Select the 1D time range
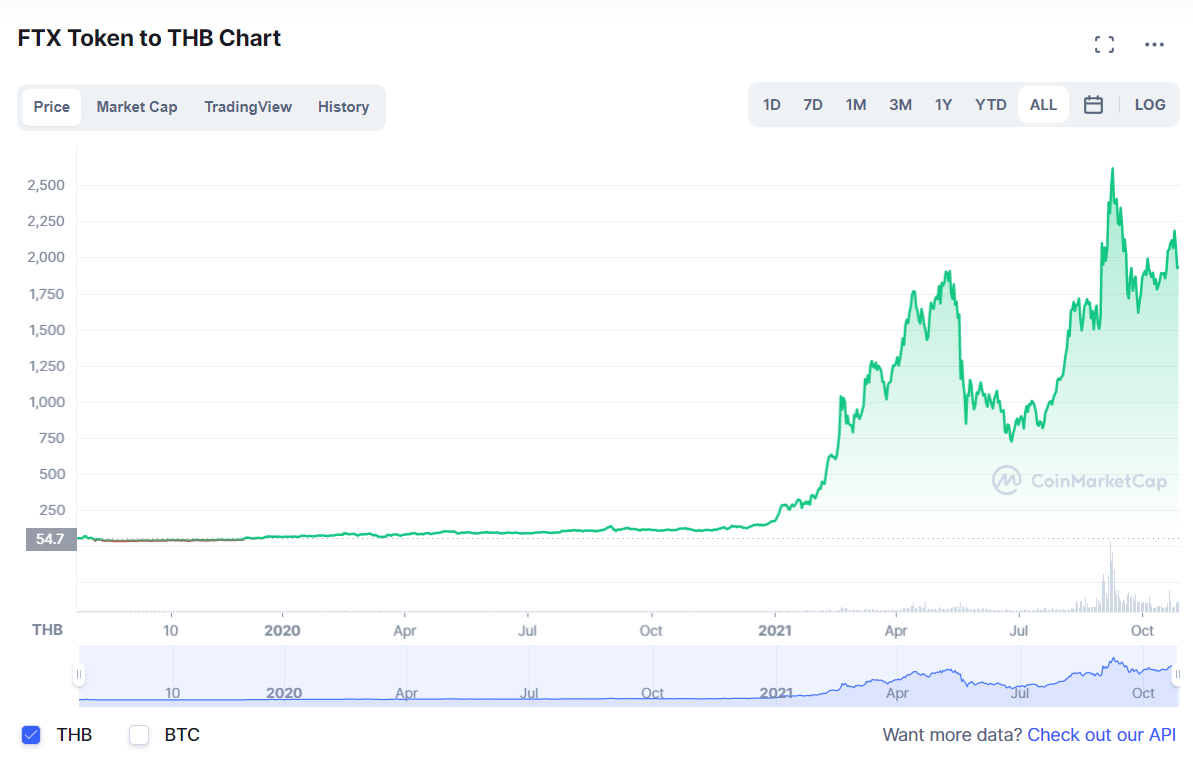The width and height of the screenshot is (1193, 761). (x=771, y=105)
